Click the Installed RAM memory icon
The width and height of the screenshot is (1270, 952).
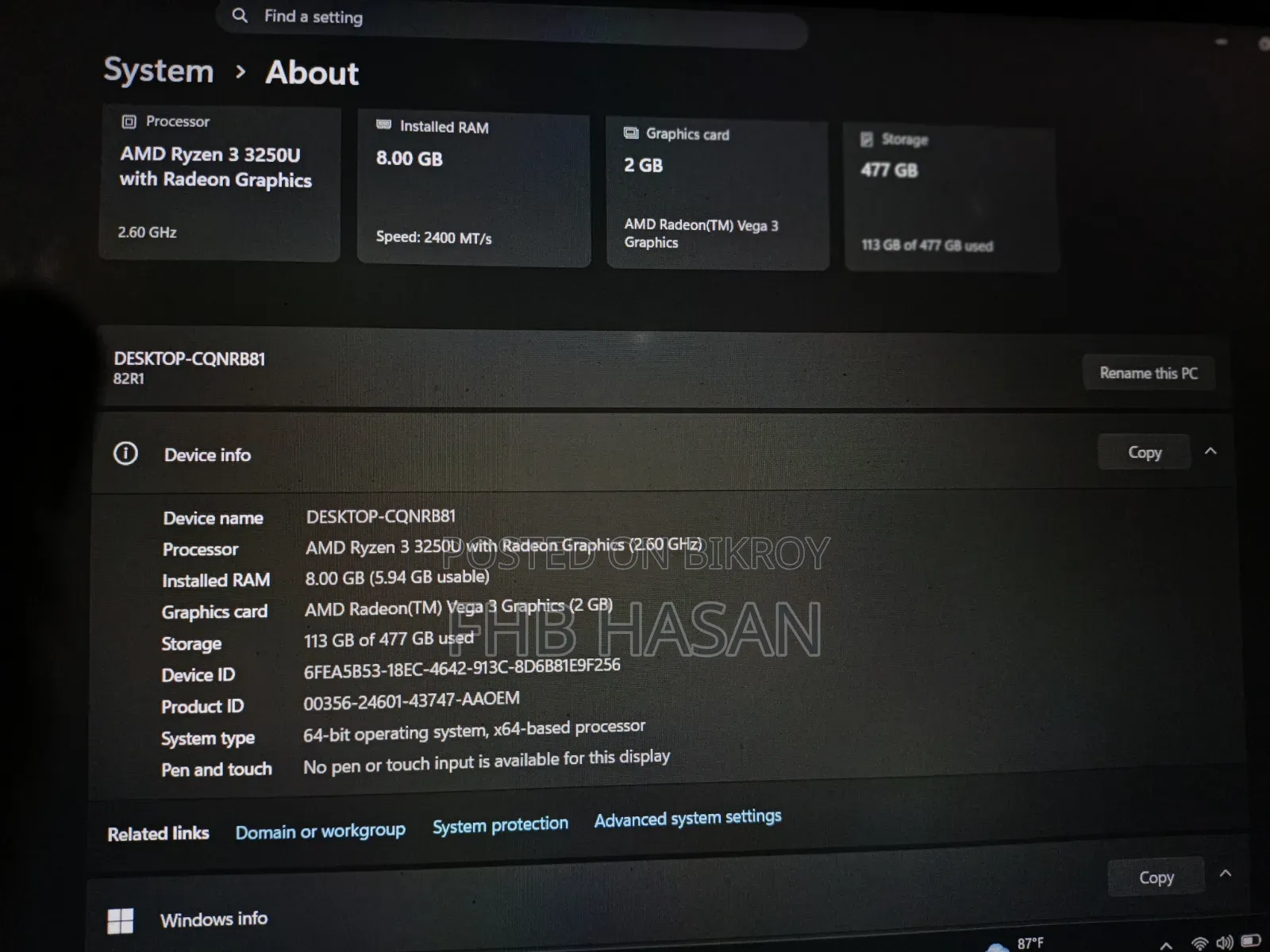(383, 125)
